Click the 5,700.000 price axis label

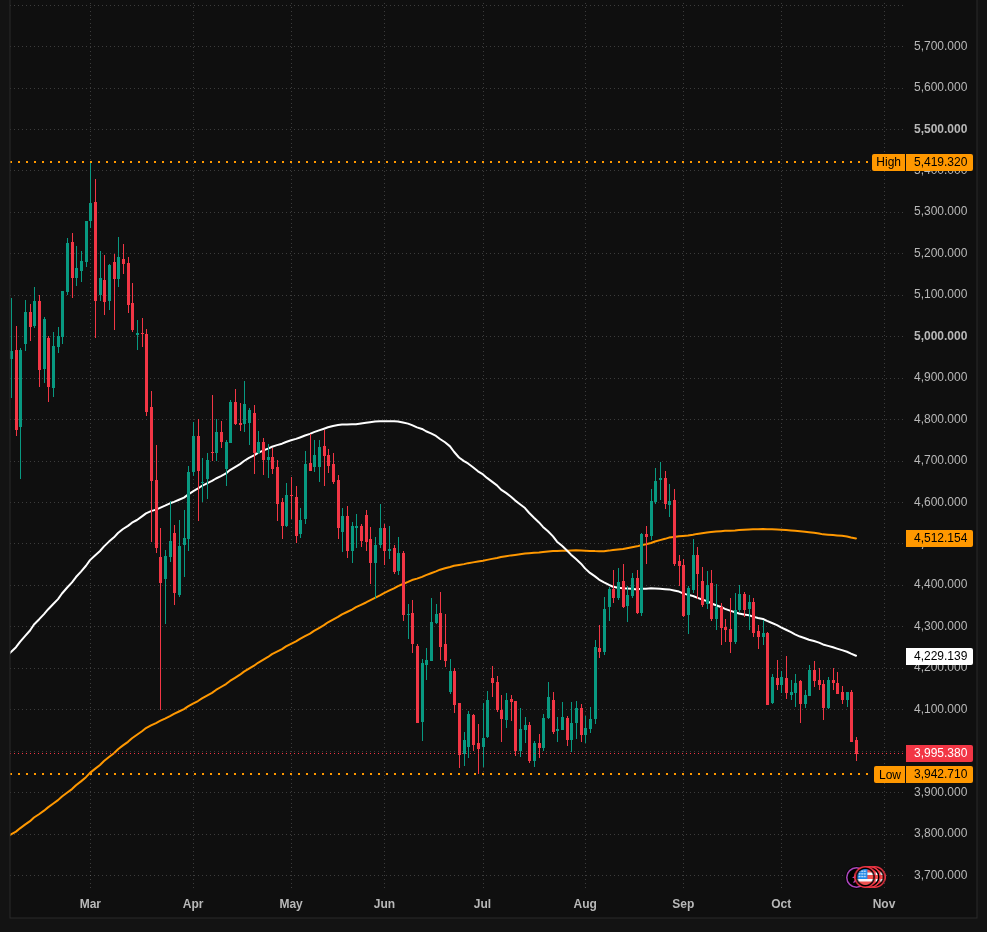point(940,46)
